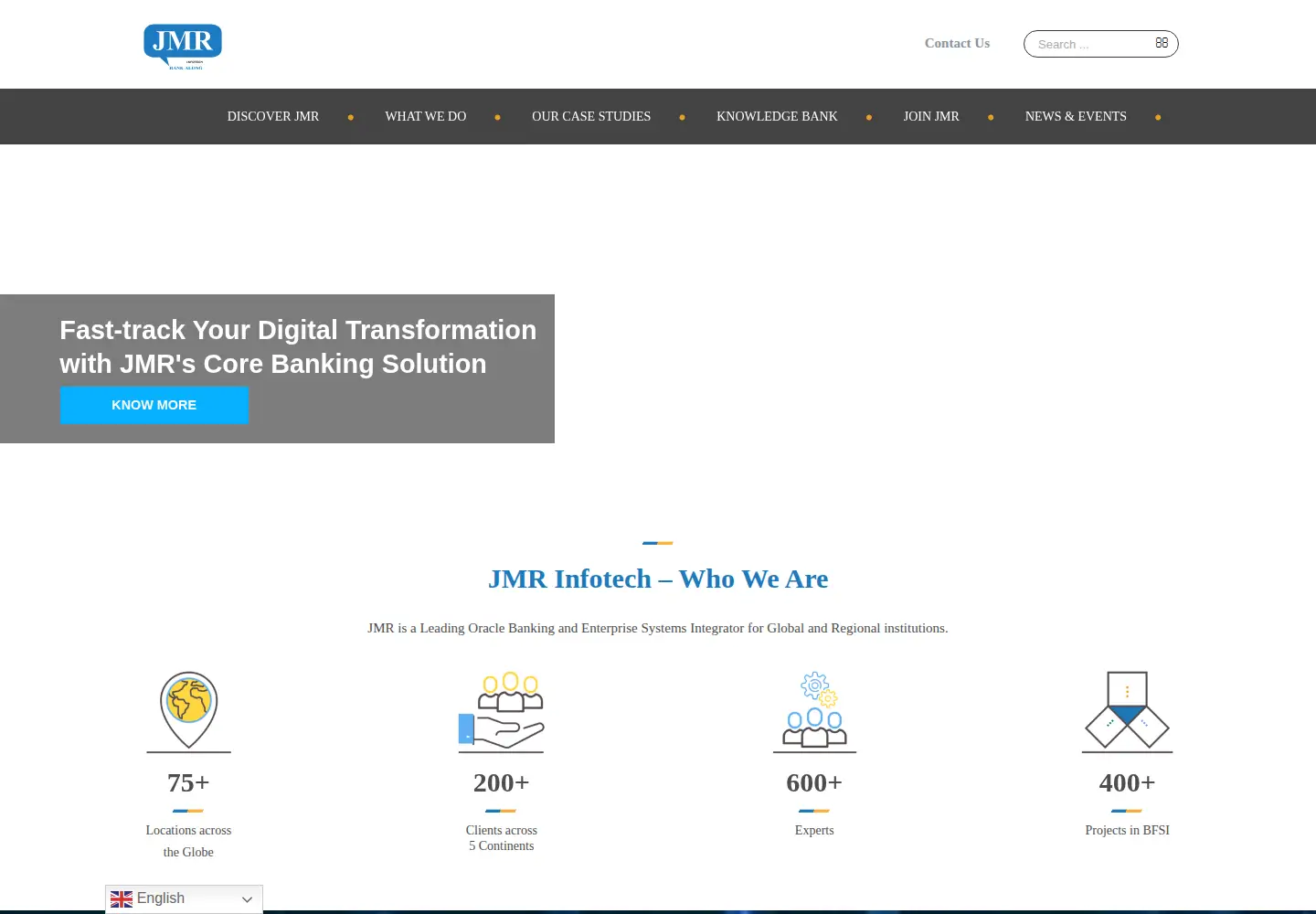
Task: Open the Our Case Studies menu
Action: click(591, 116)
